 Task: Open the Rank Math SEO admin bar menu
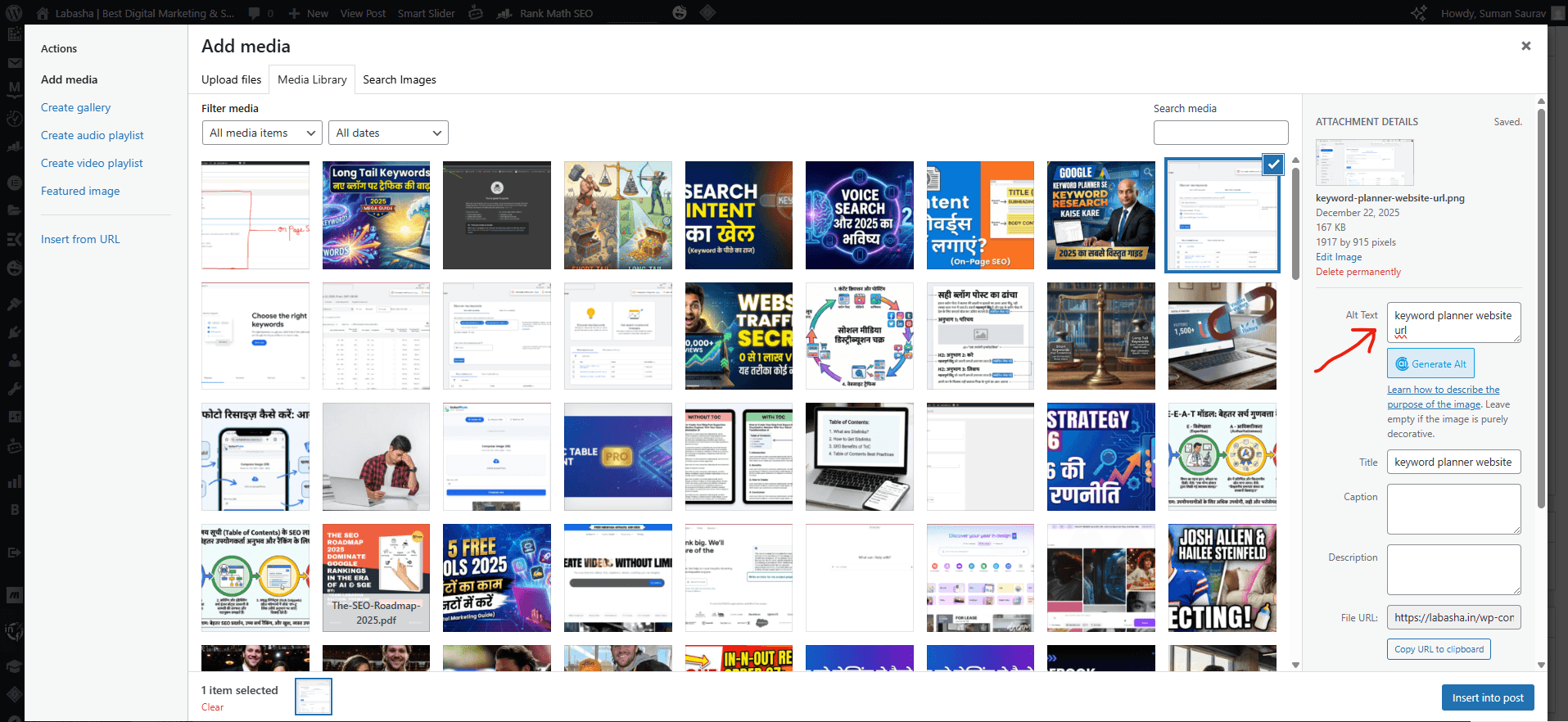coord(545,13)
